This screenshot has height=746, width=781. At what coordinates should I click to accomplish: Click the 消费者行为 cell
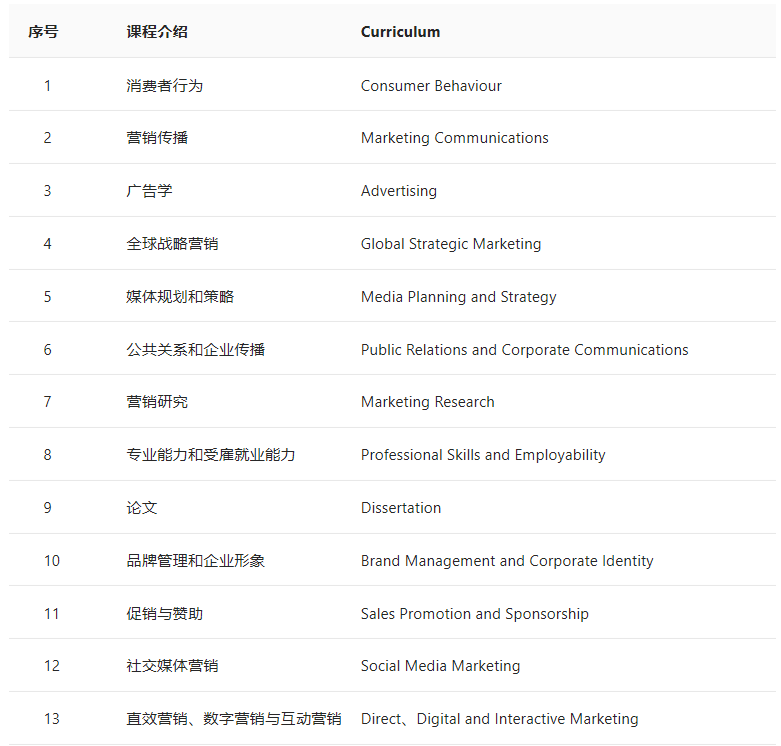pyautogui.click(x=164, y=86)
